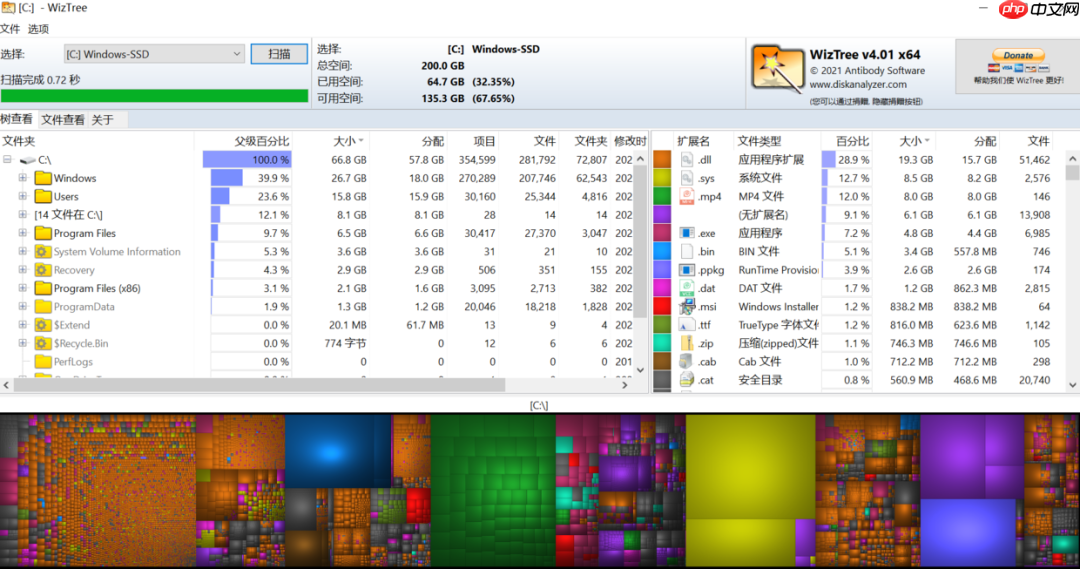Switch to the 树查看 tab
This screenshot has width=1080, height=569.
(x=17, y=119)
